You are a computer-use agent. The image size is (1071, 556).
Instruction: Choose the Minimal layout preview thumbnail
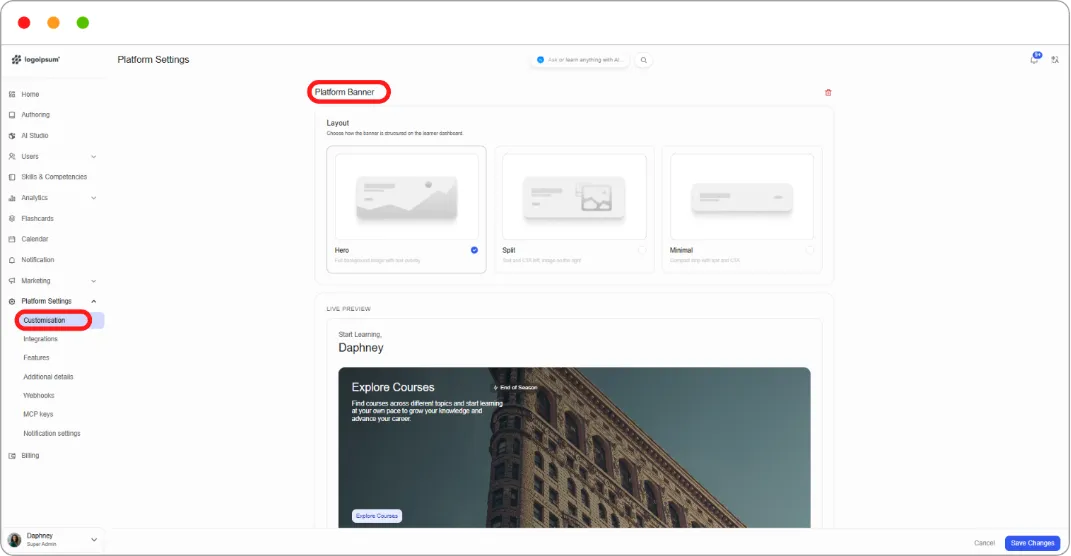742,197
